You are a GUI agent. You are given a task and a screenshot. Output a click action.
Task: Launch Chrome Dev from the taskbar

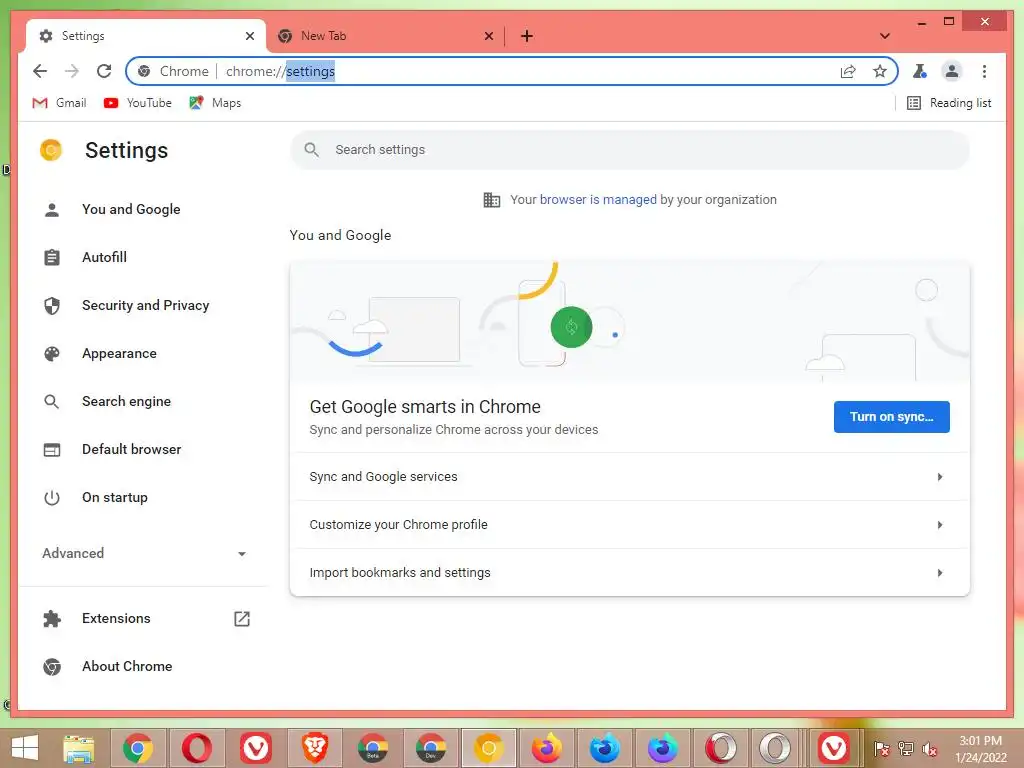point(431,748)
